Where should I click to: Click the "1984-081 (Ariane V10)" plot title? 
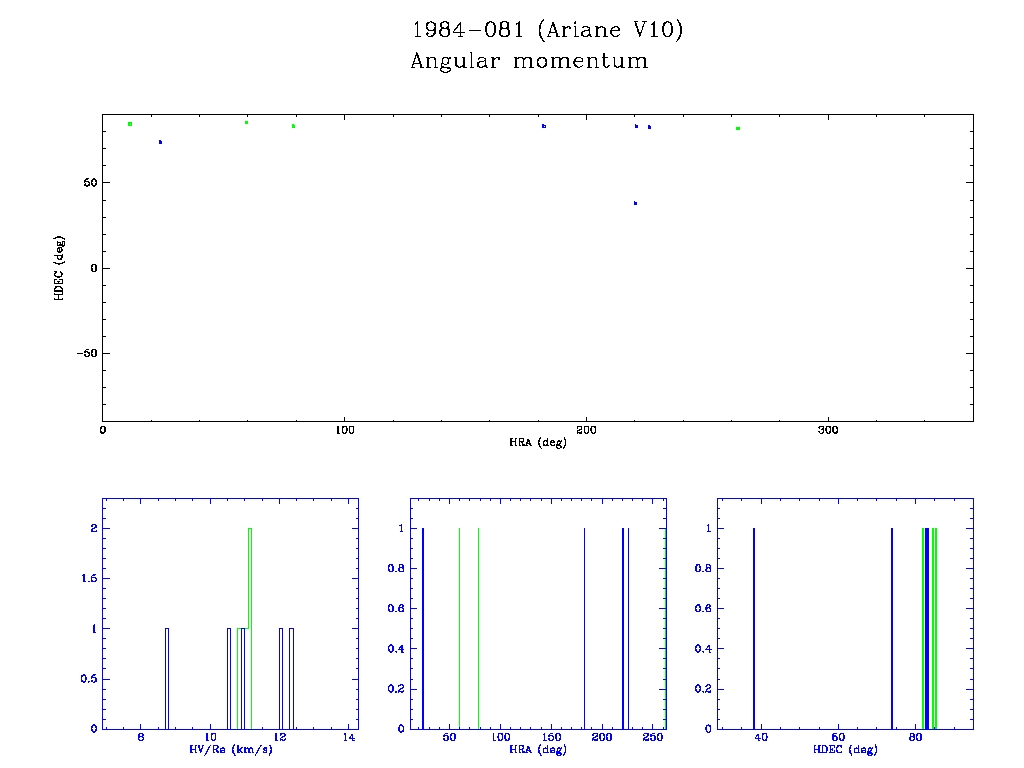coord(548,31)
